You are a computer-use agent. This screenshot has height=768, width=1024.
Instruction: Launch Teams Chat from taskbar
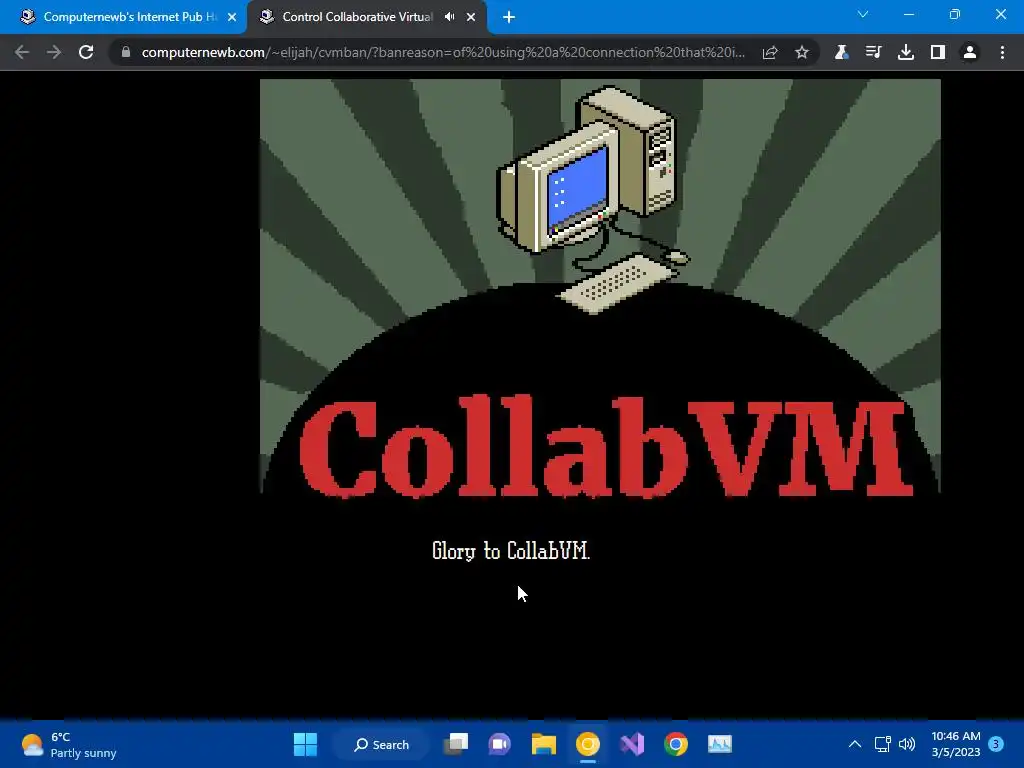tap(500, 744)
